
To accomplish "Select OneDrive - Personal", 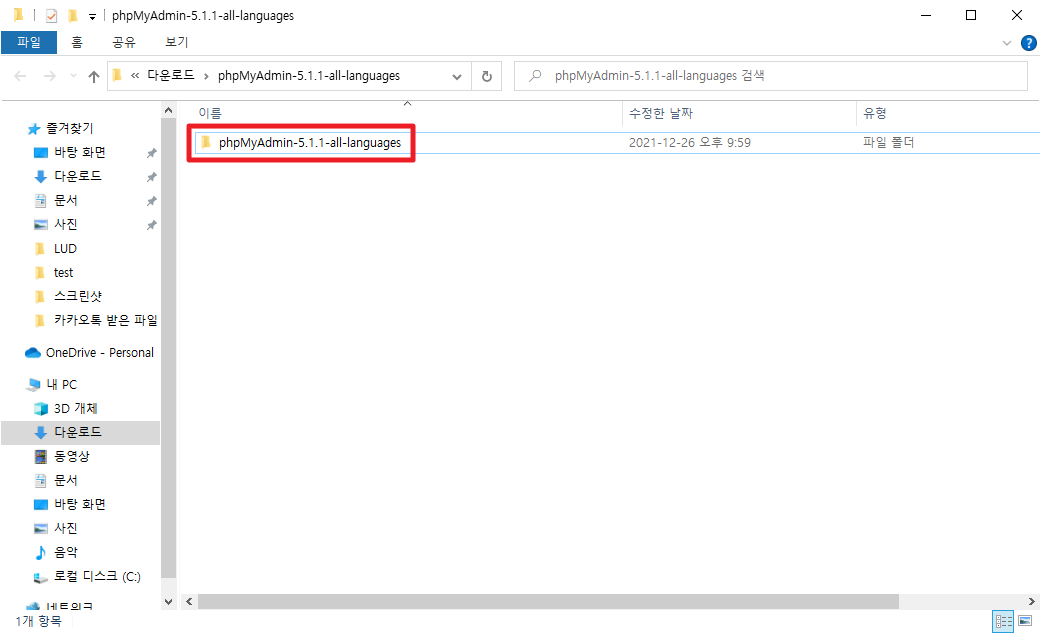I will coord(100,353).
